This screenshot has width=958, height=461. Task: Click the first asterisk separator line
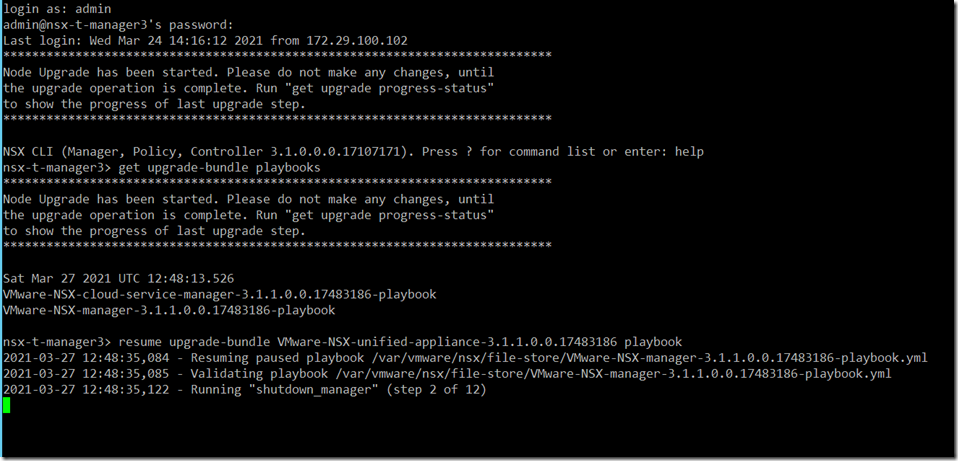coord(277,55)
